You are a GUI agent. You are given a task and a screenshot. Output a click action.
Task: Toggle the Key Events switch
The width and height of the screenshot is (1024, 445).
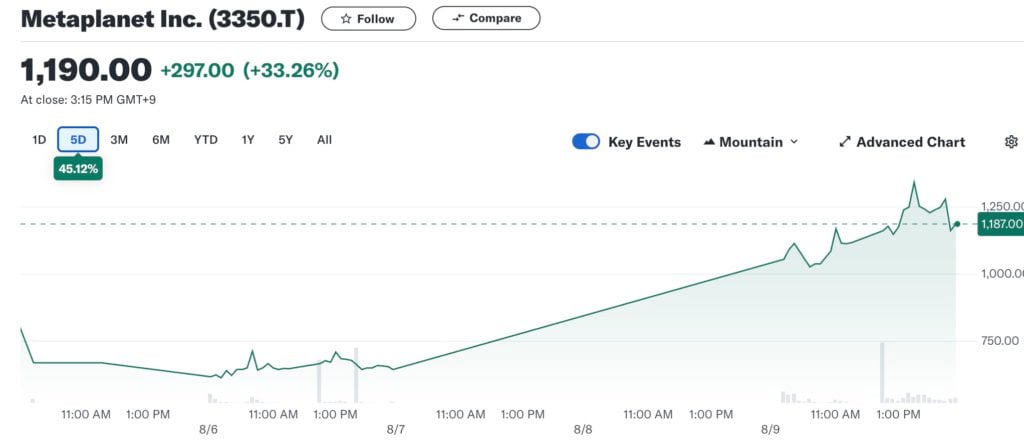tap(585, 142)
